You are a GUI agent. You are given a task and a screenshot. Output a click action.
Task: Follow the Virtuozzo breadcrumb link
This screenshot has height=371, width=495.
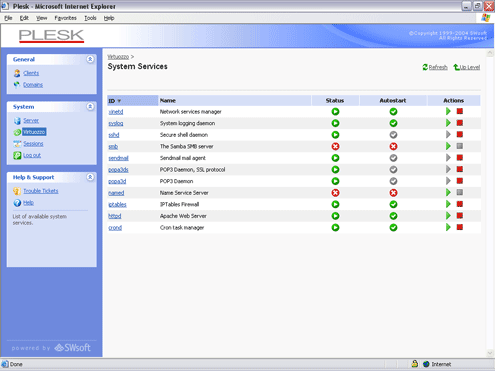[118, 57]
